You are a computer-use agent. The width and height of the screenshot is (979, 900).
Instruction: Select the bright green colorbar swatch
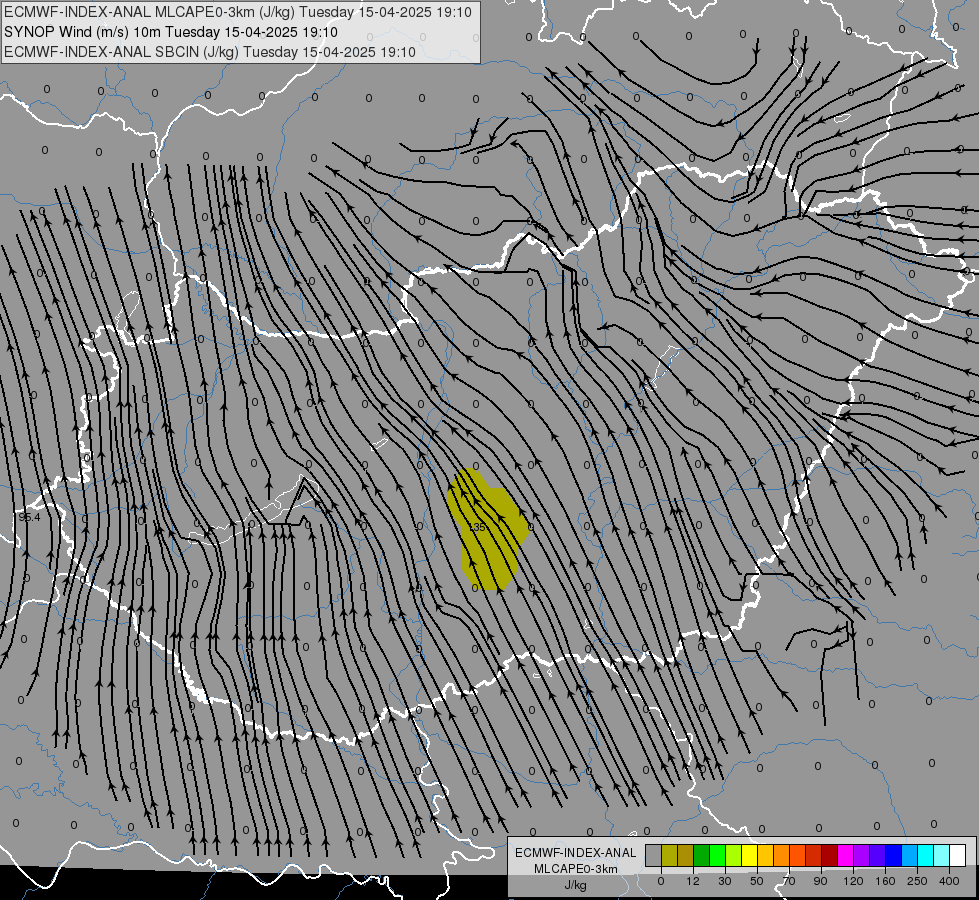(718, 855)
